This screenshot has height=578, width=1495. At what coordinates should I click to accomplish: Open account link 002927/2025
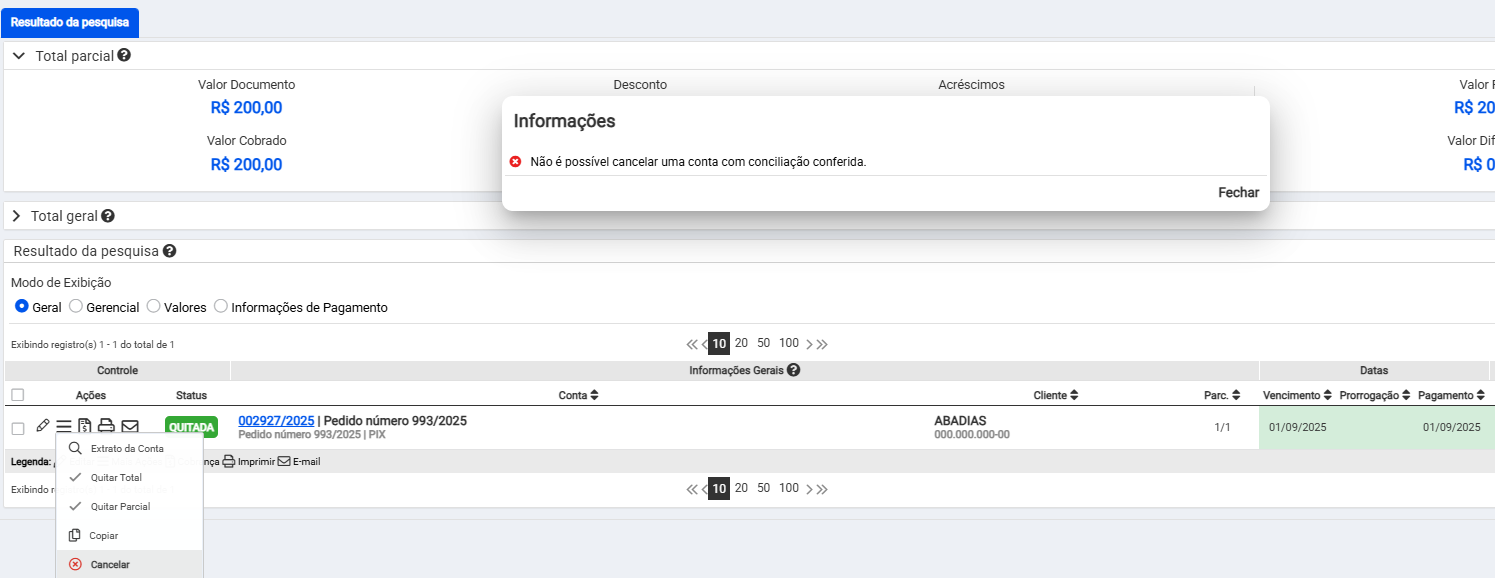[276, 420]
